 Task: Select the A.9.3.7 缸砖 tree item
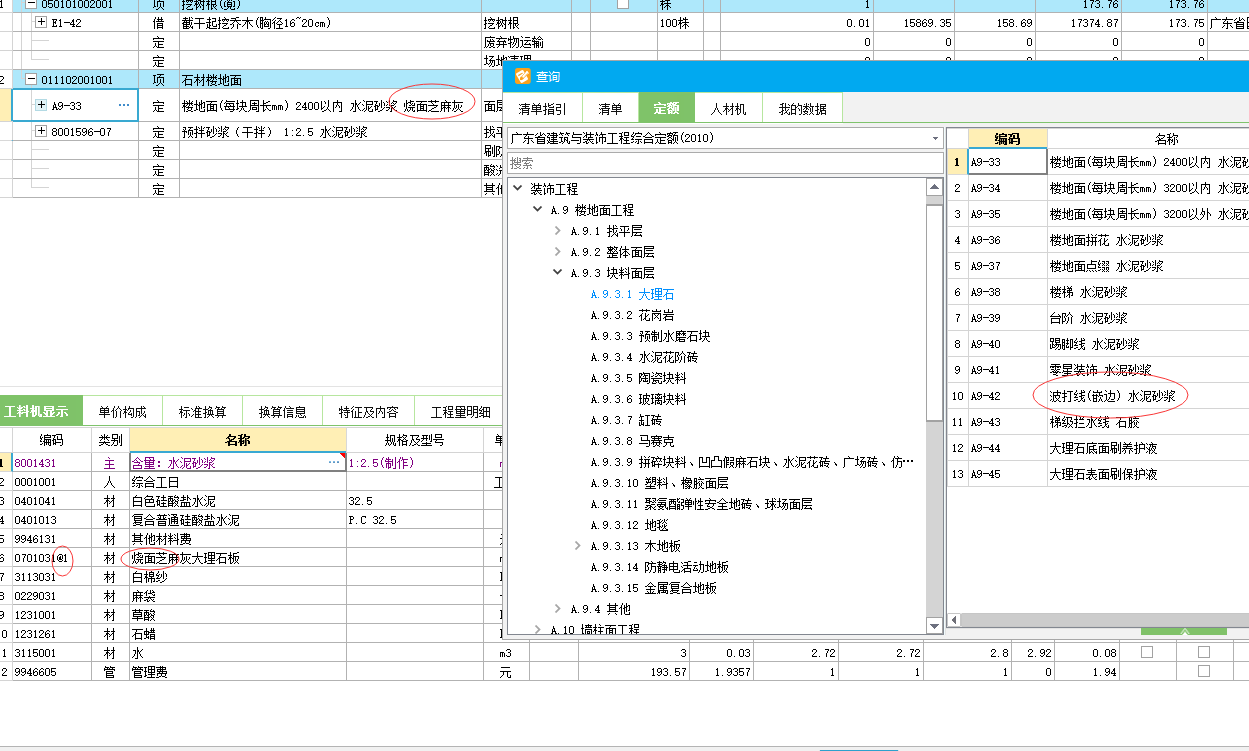[625, 420]
